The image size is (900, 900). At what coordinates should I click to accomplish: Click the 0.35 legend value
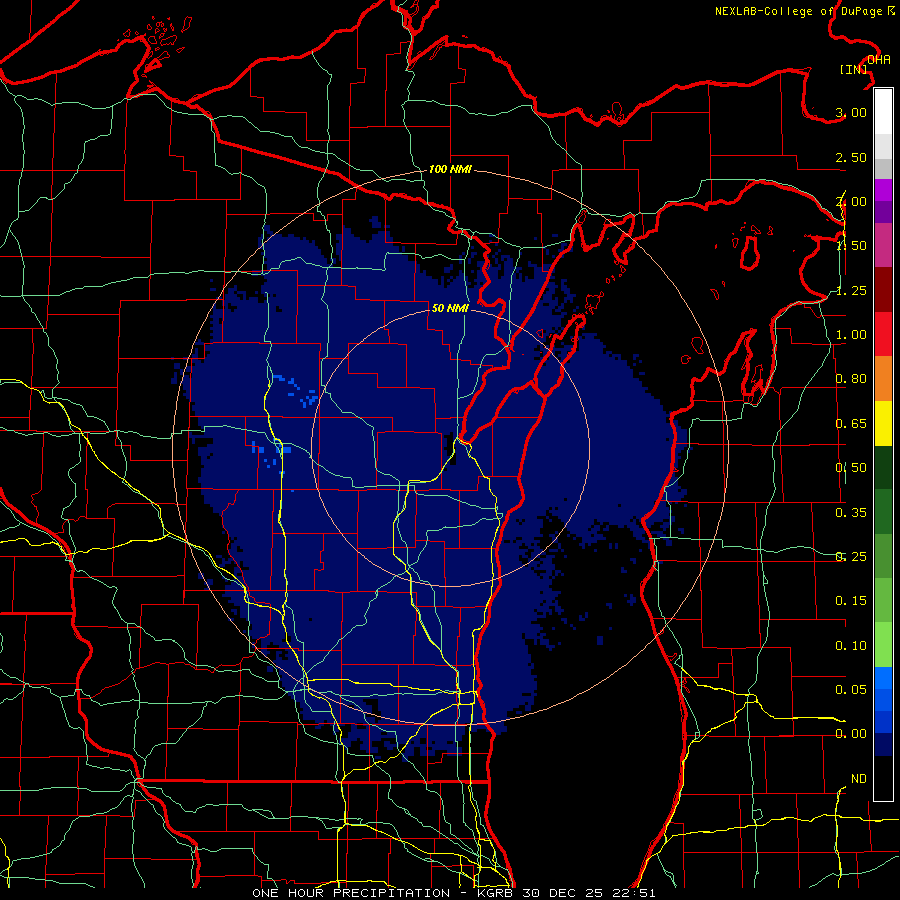click(x=851, y=513)
